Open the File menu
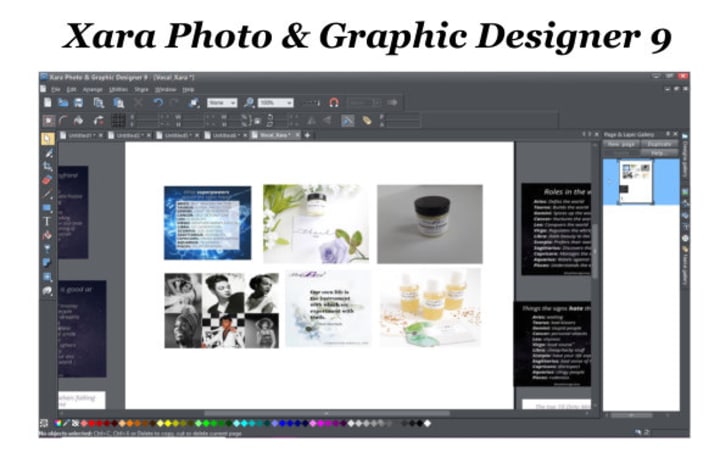Screen dimensions: 720x458 (56, 90)
